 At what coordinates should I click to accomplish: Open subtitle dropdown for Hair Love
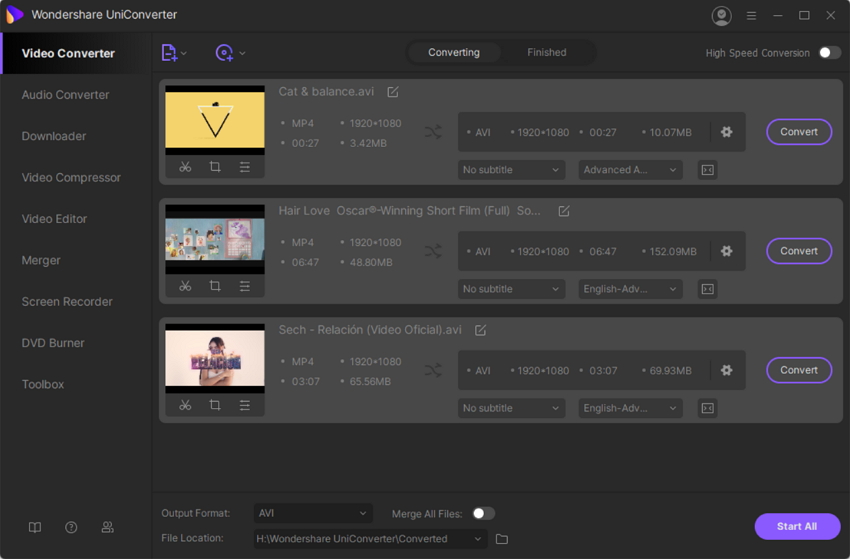(x=511, y=289)
